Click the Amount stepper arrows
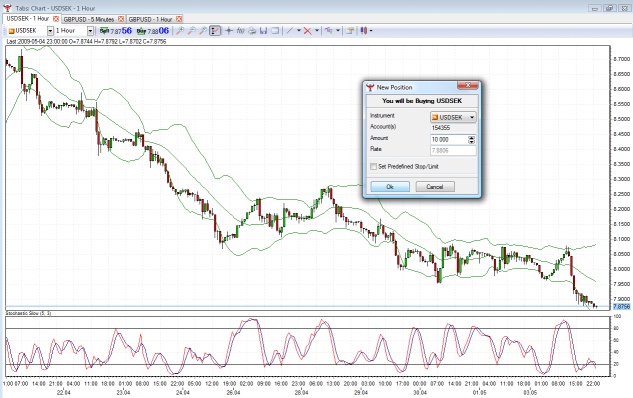Screen dimensions: 633x398 click(x=472, y=140)
